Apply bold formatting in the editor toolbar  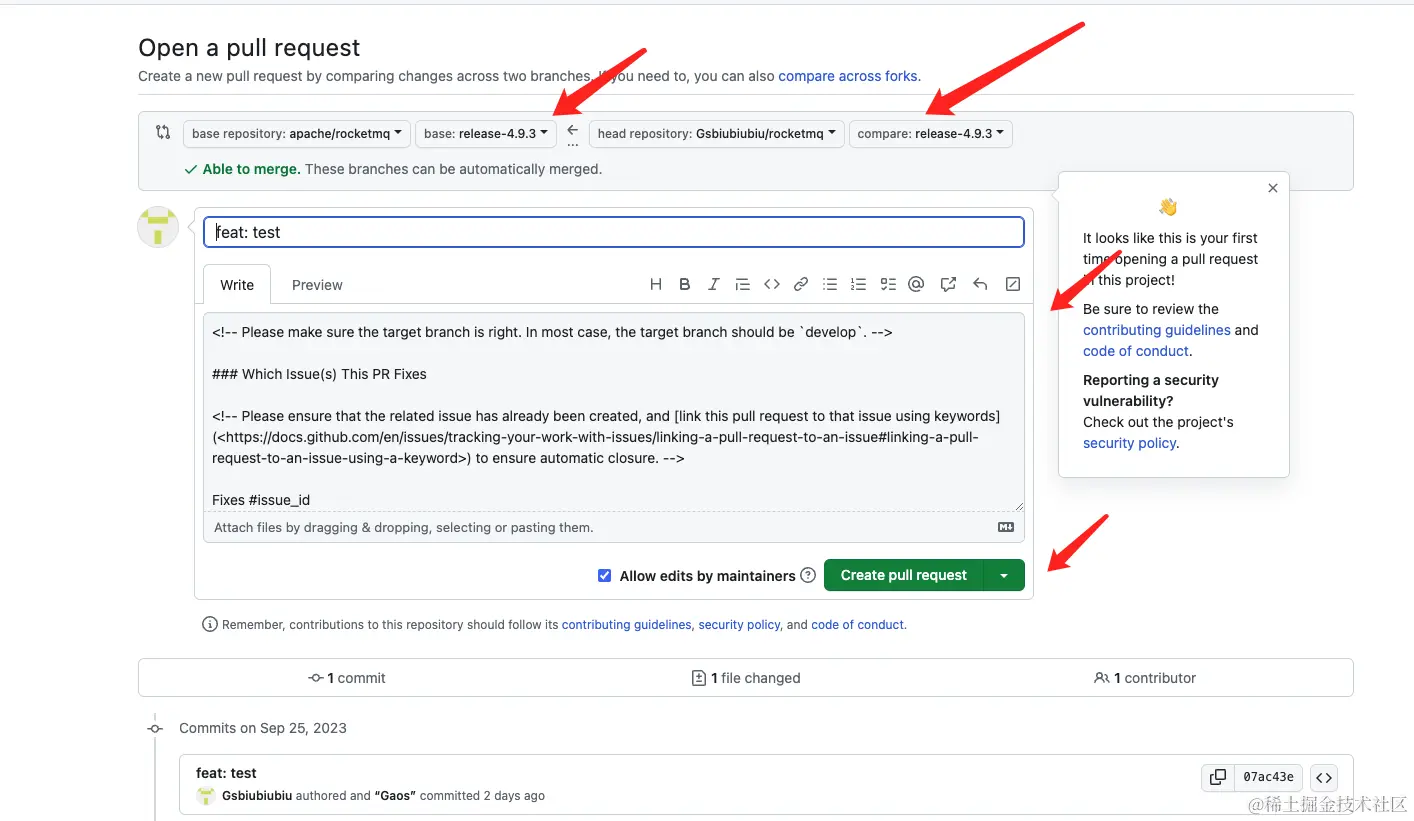[685, 285]
